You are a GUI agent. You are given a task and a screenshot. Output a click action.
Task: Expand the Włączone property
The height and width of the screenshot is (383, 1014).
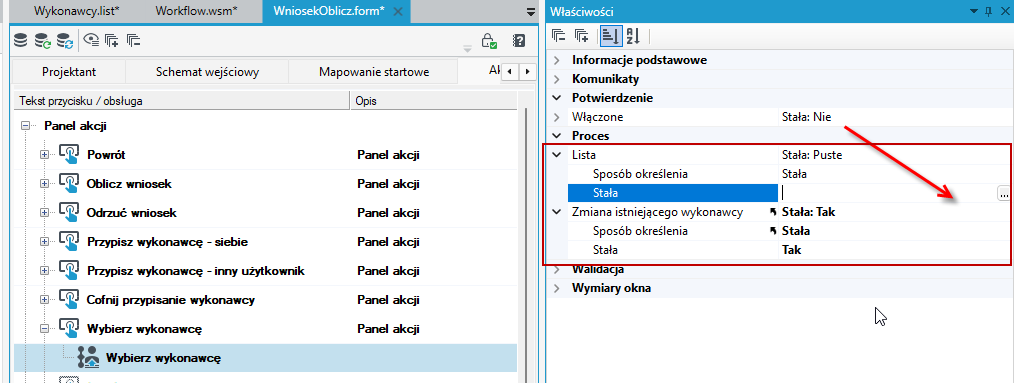(557, 117)
